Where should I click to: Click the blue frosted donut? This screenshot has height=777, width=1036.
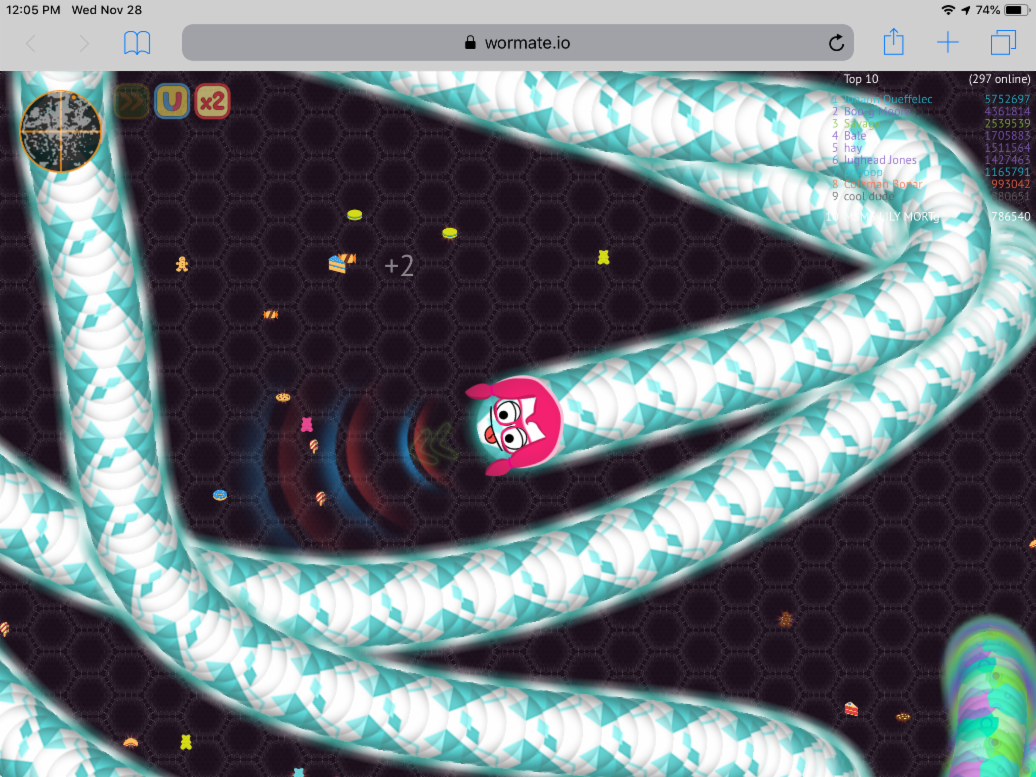coord(220,495)
